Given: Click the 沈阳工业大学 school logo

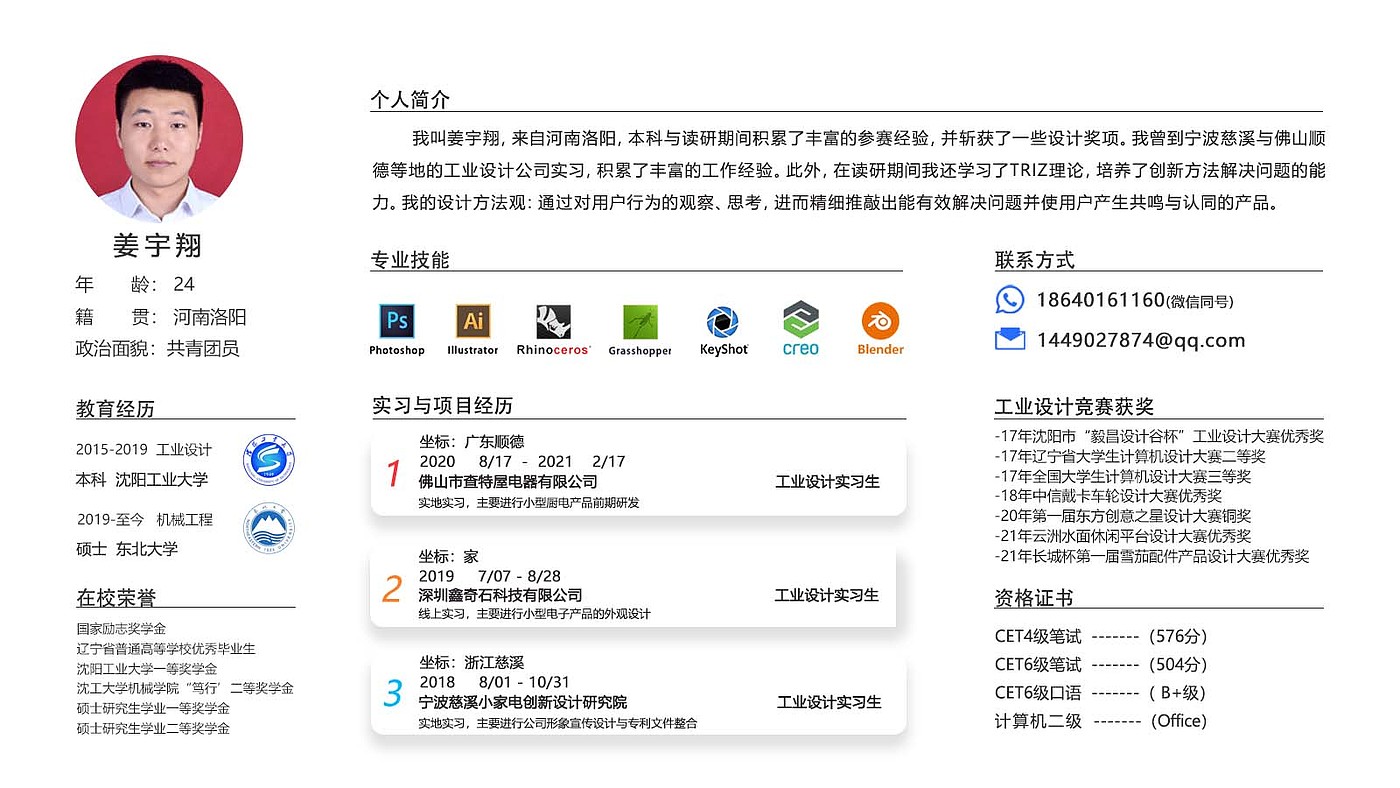Looking at the screenshot, I should 270,461.
